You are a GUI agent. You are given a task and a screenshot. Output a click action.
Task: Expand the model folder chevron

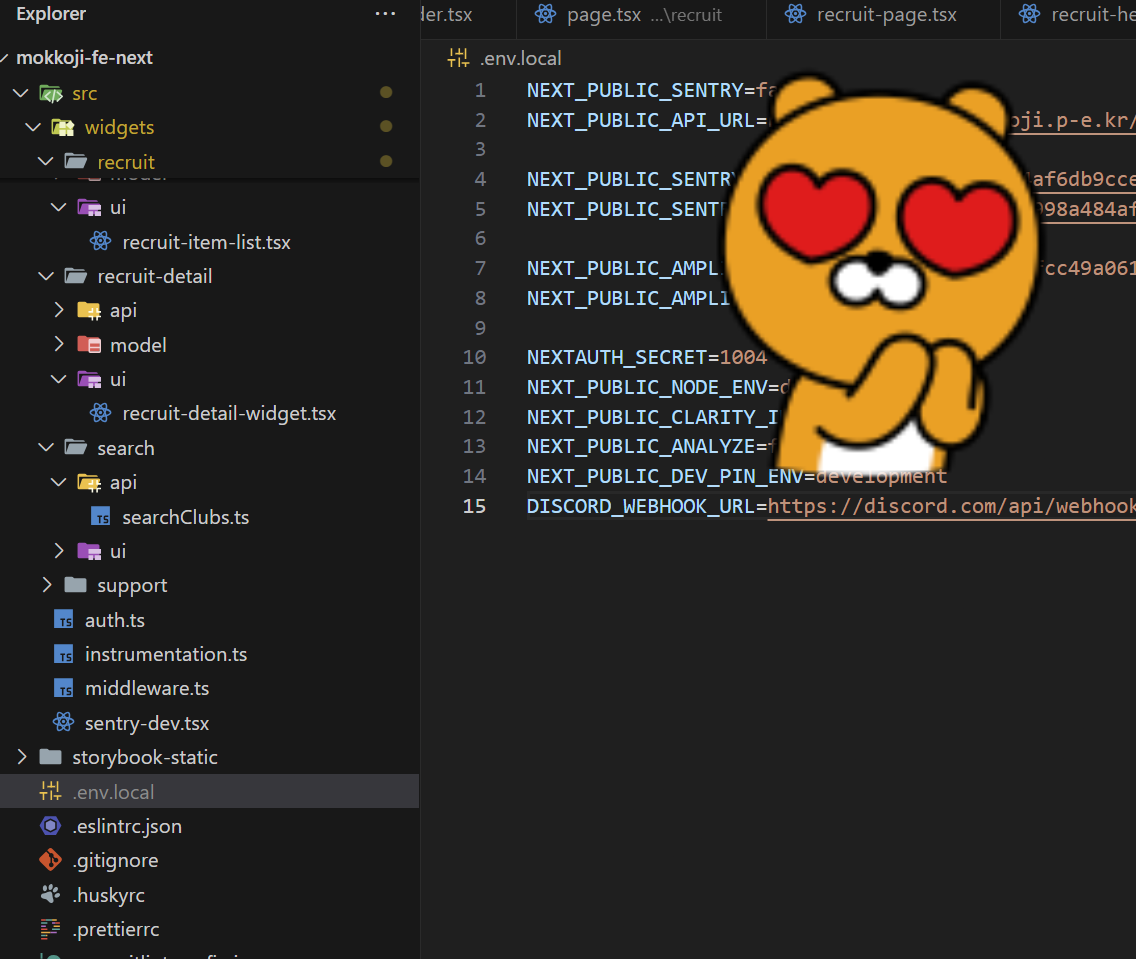click(x=59, y=344)
